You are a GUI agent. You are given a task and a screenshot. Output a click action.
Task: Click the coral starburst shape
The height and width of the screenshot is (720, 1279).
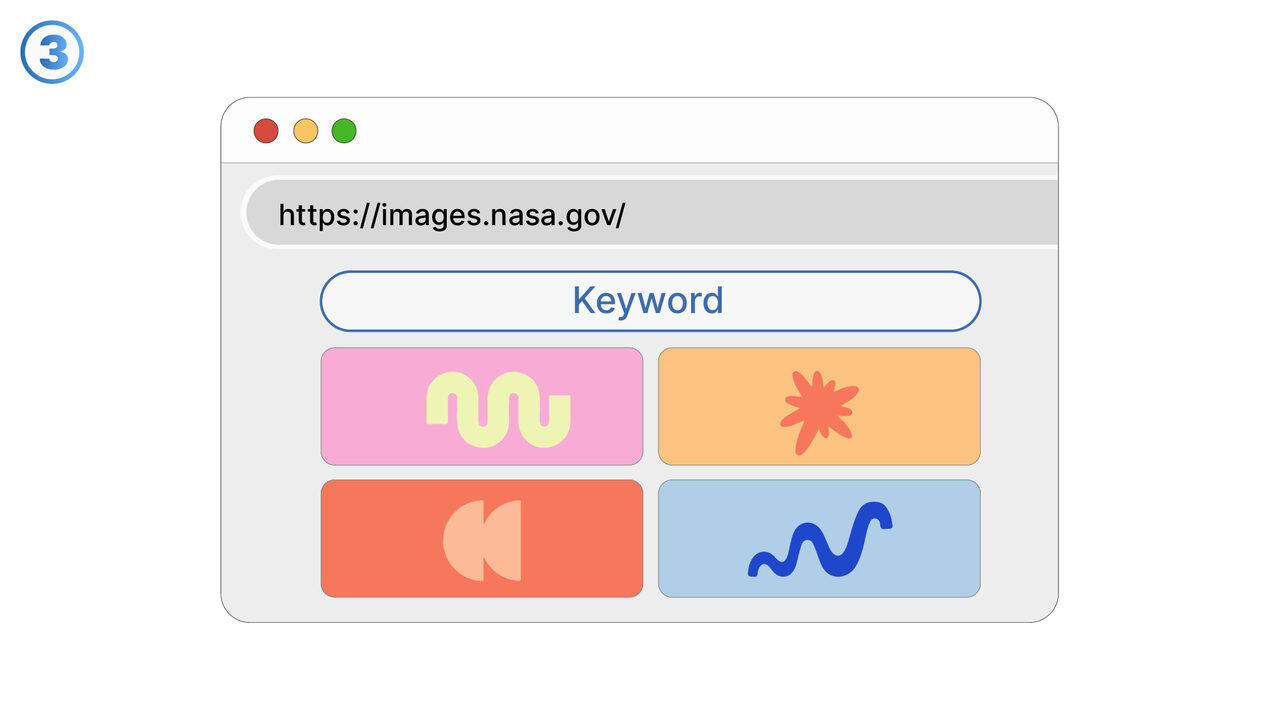coord(818,411)
